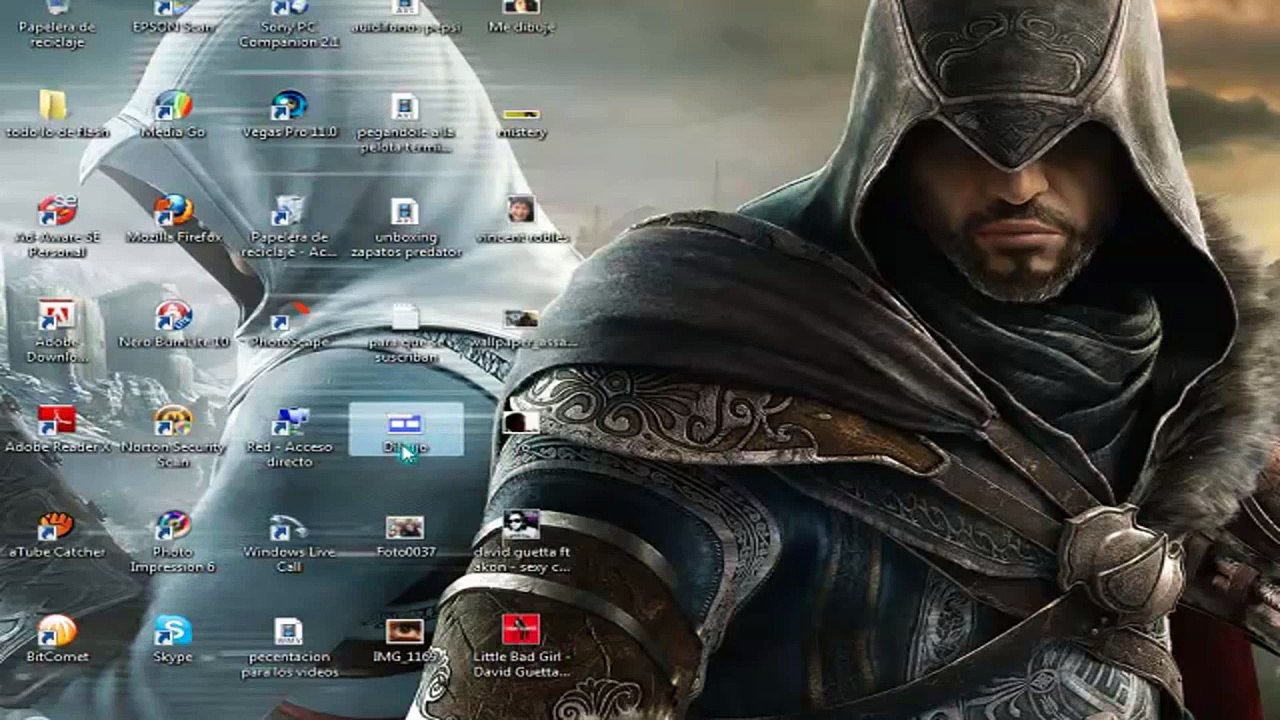1280x720 pixels.
Task: Click the Adobe Reader X icon
Action: [57, 421]
